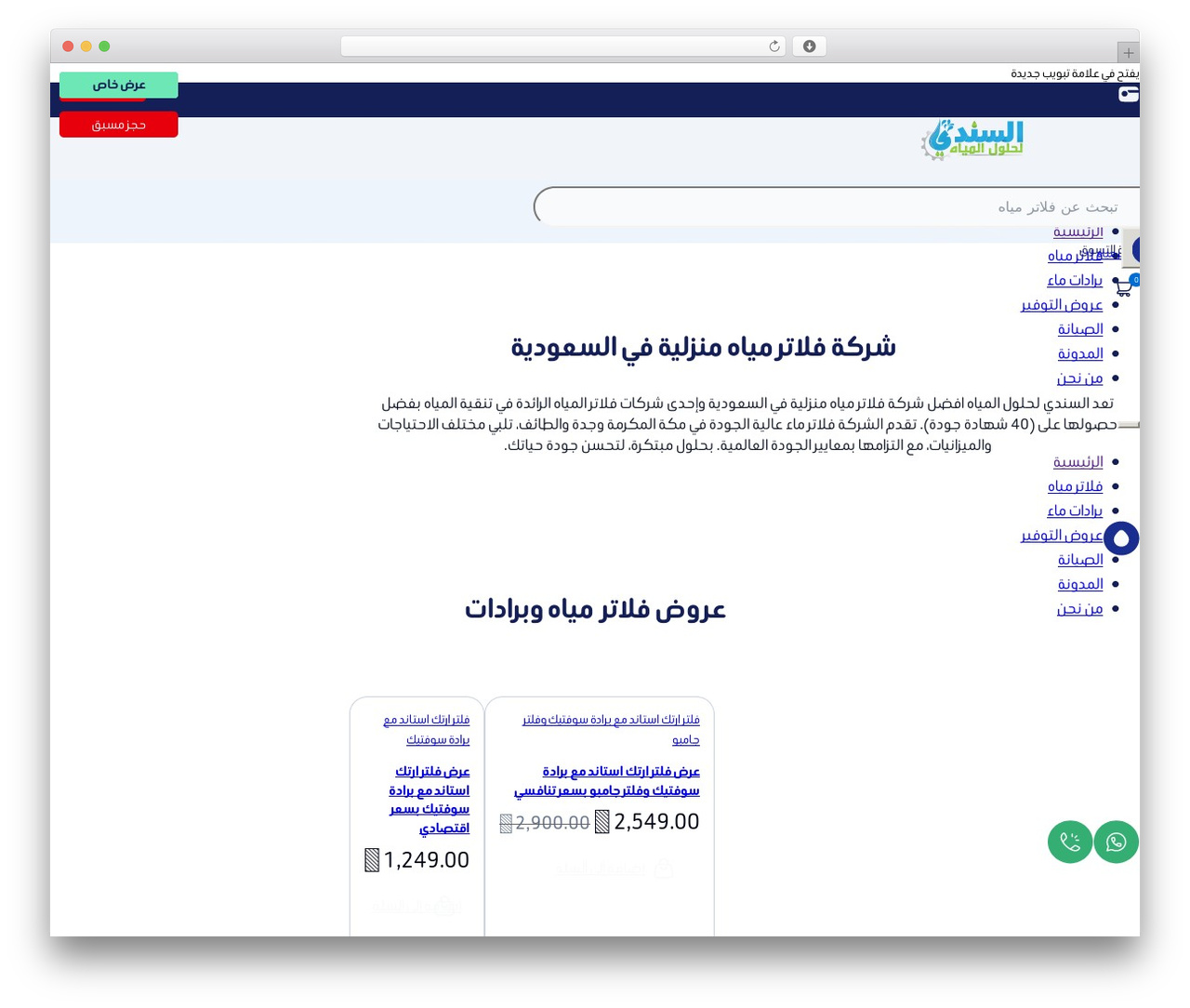Screen dimensions: 1190x1008
Task: Select من نحن in the lower menu list
Action: click(x=1079, y=609)
